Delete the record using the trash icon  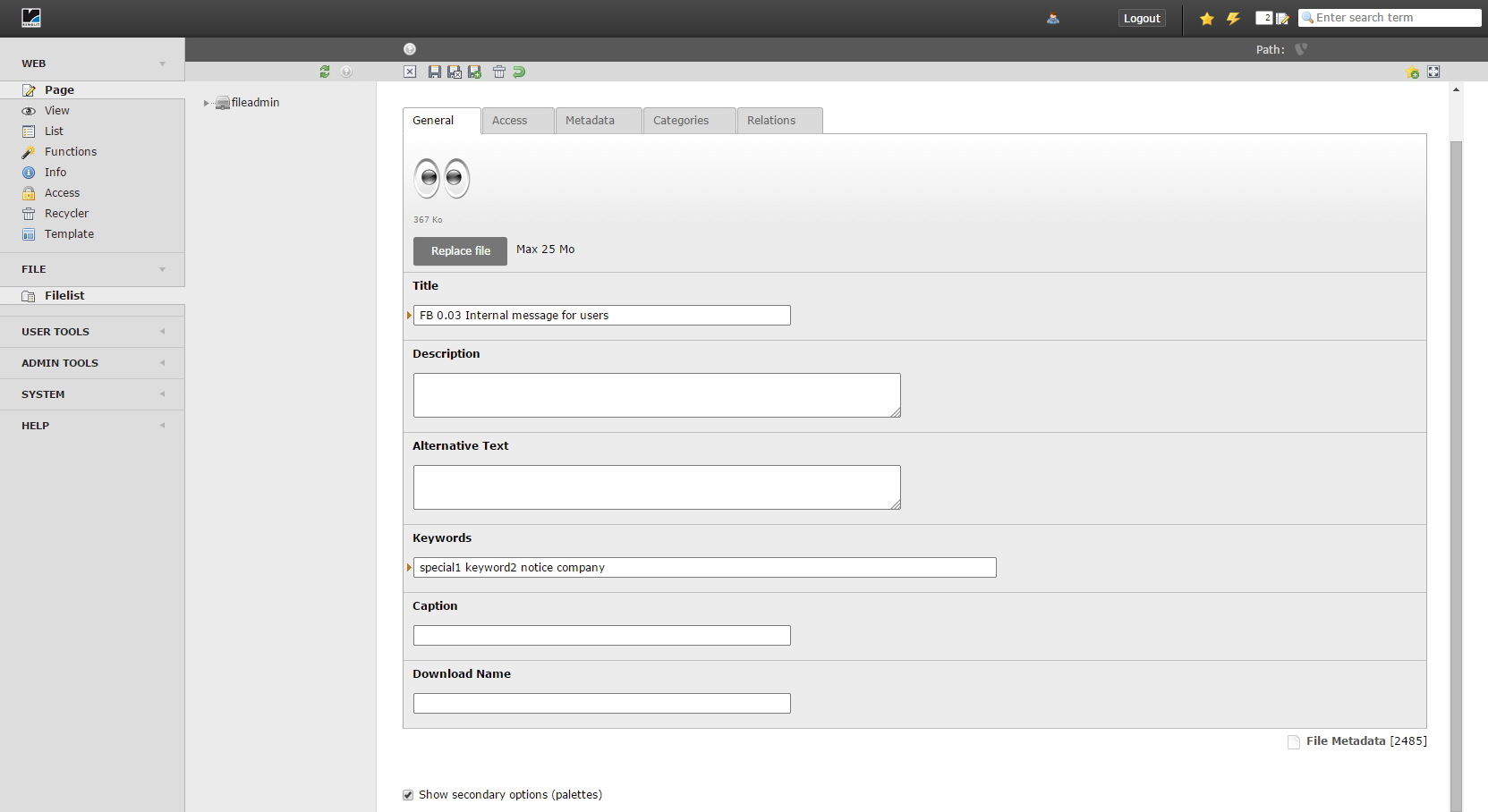tap(499, 72)
